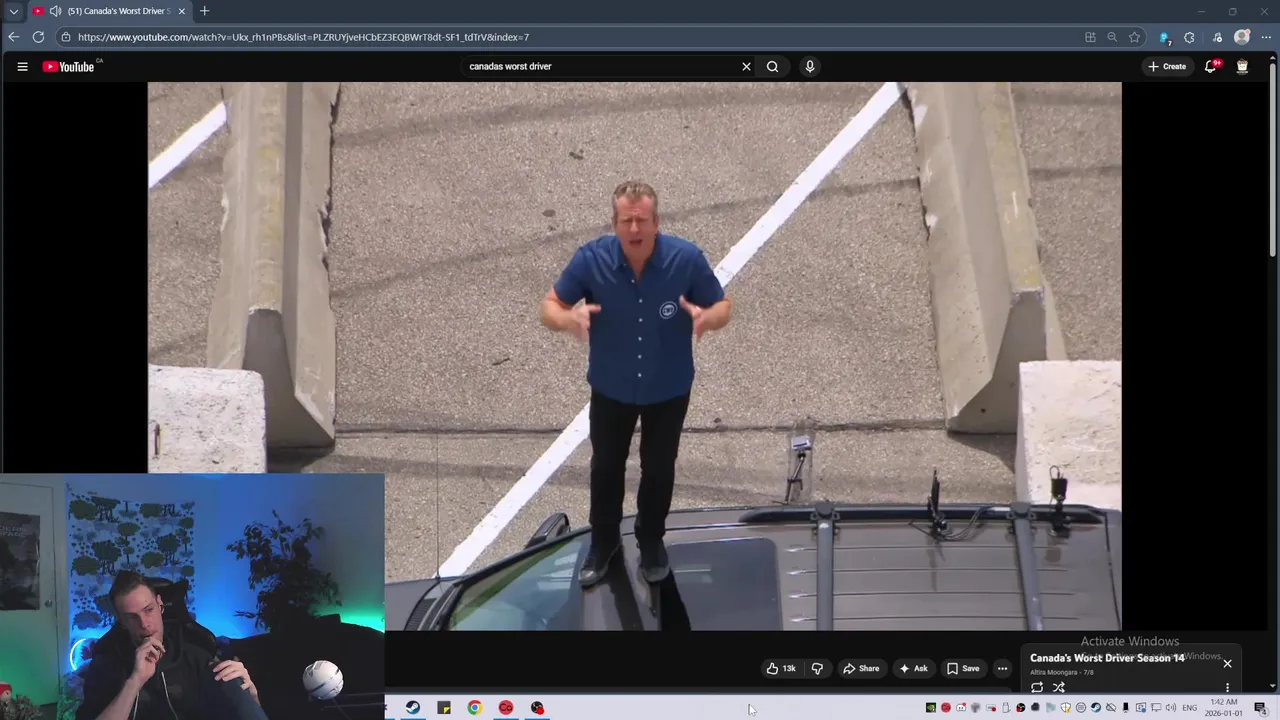The width and height of the screenshot is (1280, 720).
Task: Open browser settings and more menu
Action: click(1268, 37)
